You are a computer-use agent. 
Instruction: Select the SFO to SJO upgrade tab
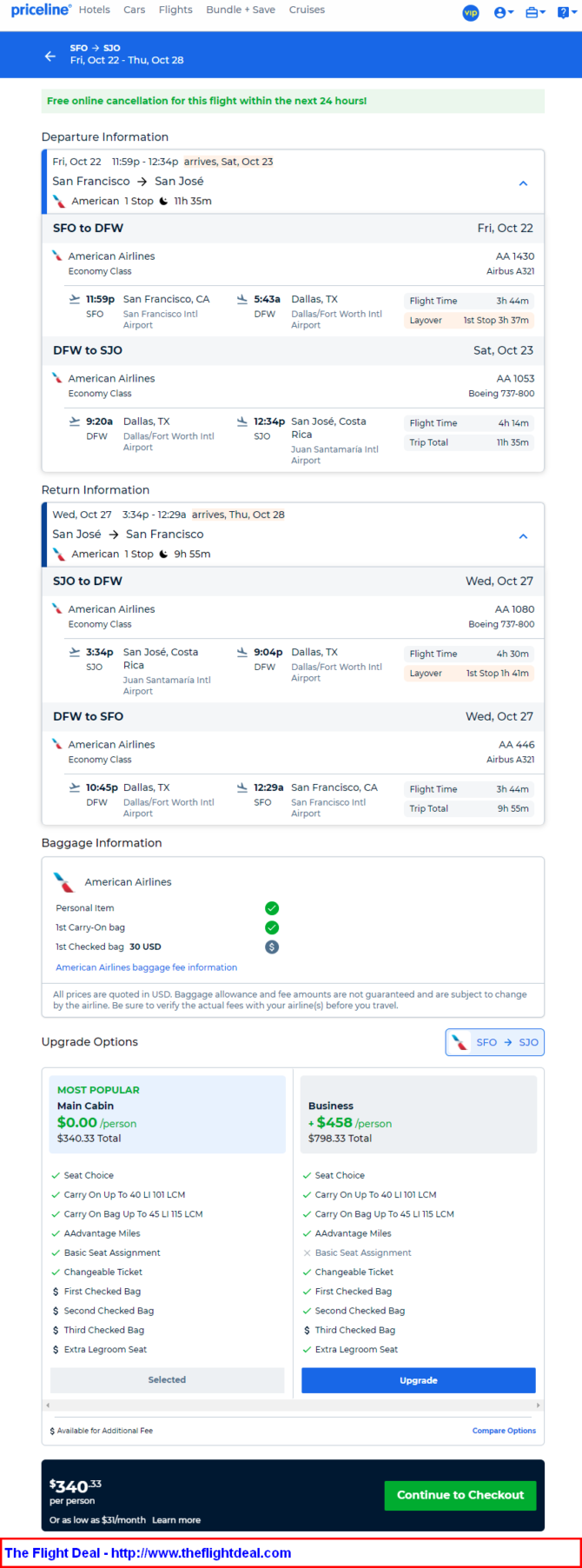point(495,1042)
